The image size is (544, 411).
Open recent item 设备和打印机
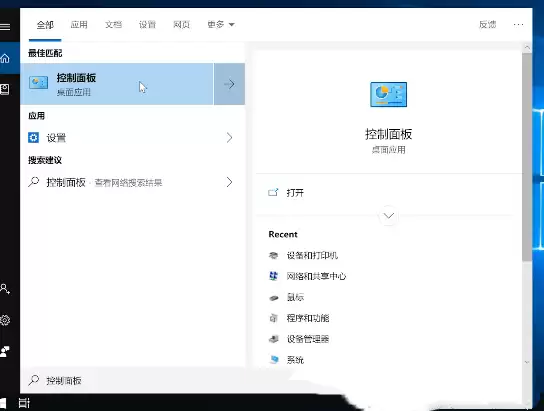(x=312, y=256)
